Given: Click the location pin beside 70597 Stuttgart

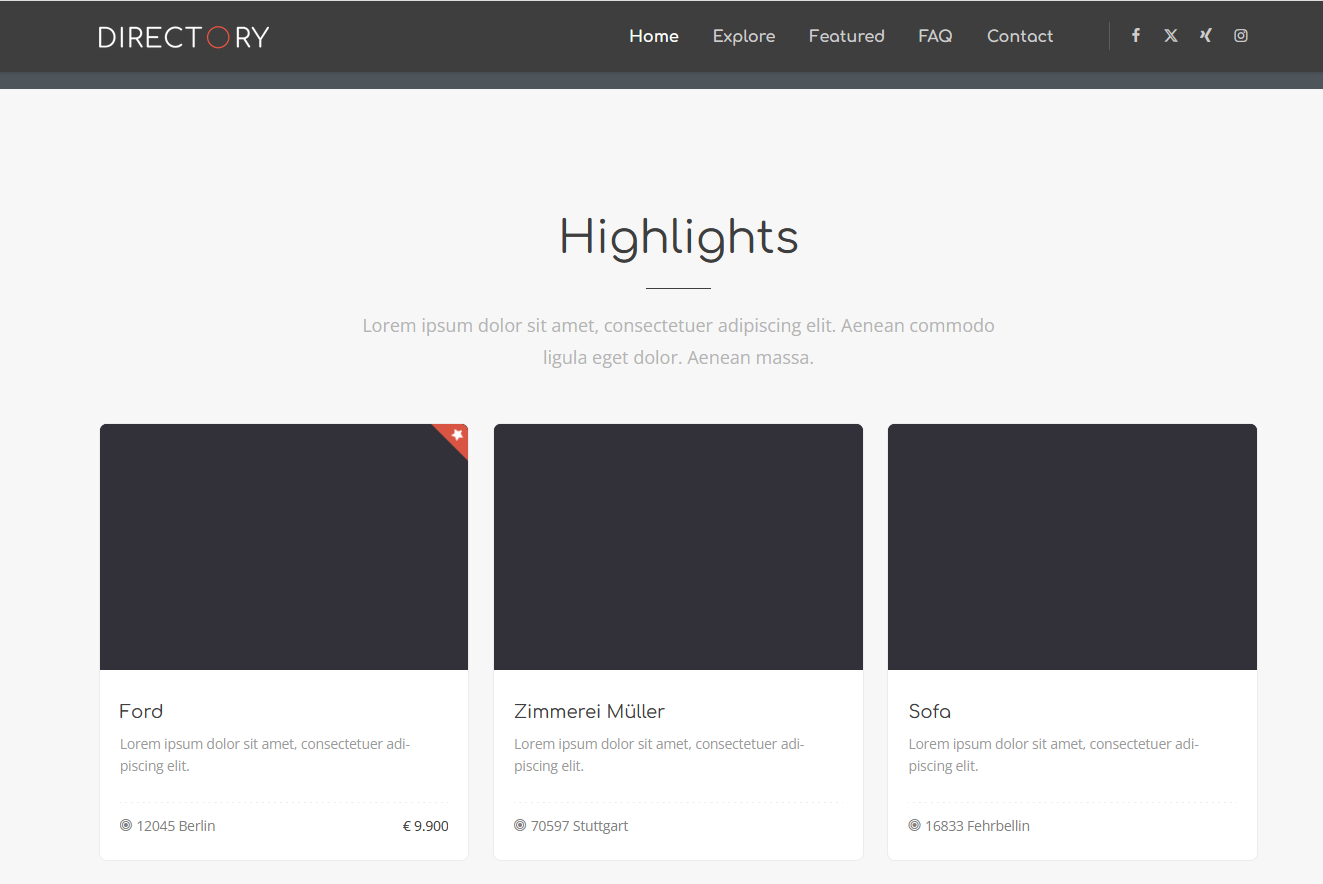Looking at the screenshot, I should tap(520, 826).
